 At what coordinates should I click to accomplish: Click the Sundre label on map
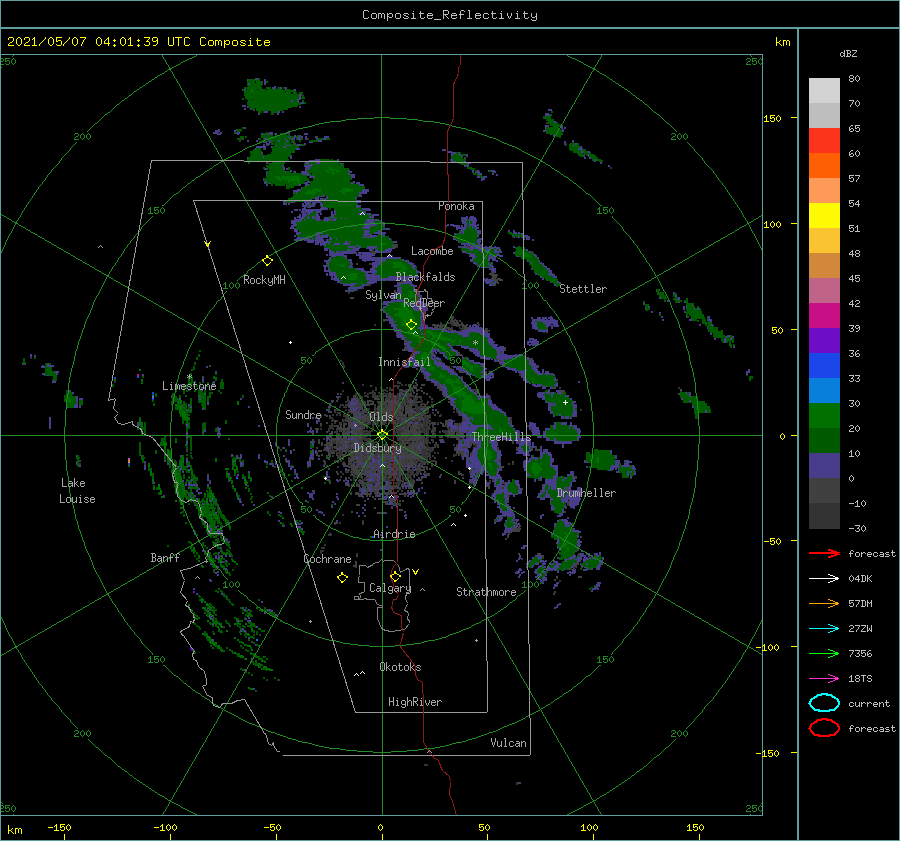303,415
